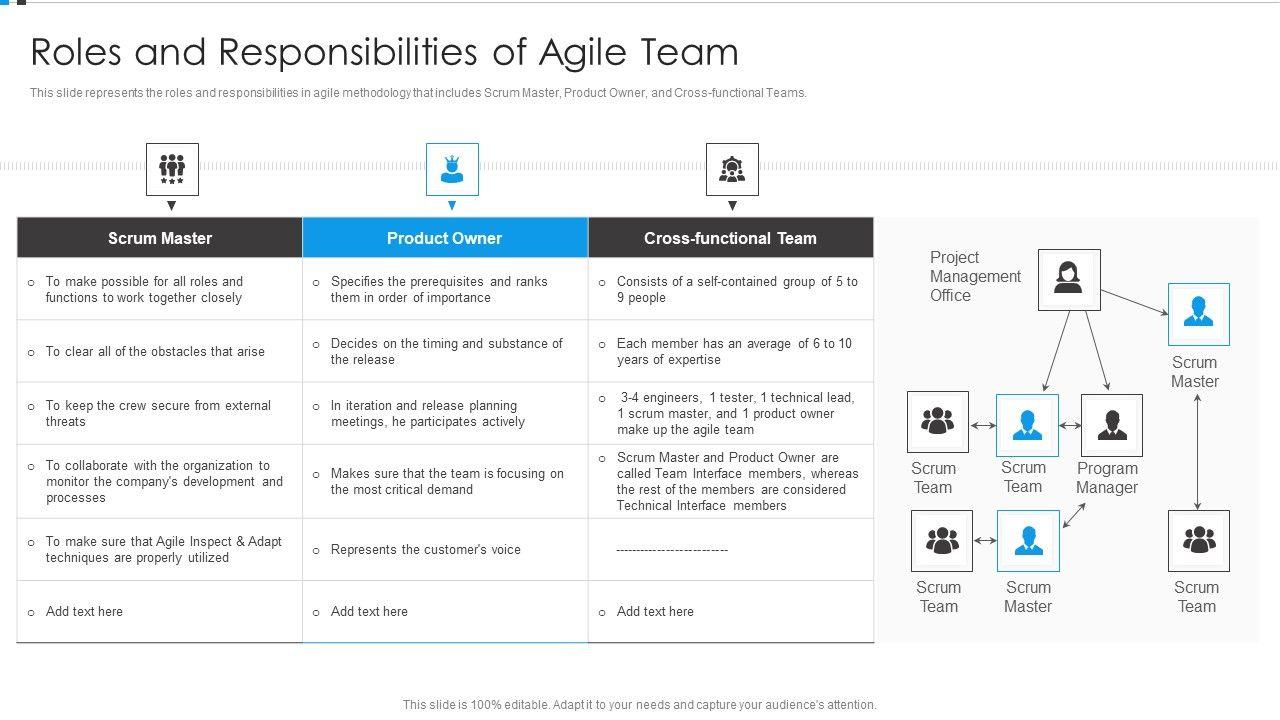Click the bottom-right Scrum Team group icon
Screen dimensions: 1280x720
(x=1198, y=541)
